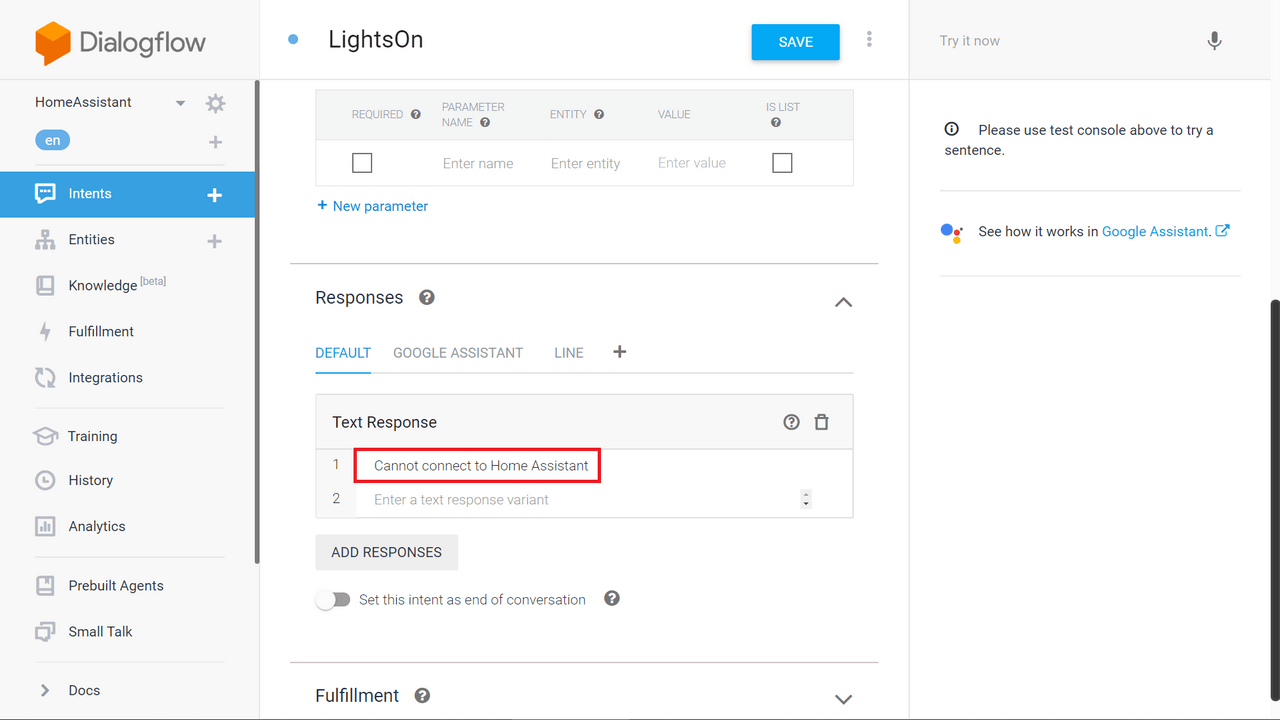The image size is (1280, 720).
Task: Click help icon next to REQUIRED column
Action: pos(416,115)
